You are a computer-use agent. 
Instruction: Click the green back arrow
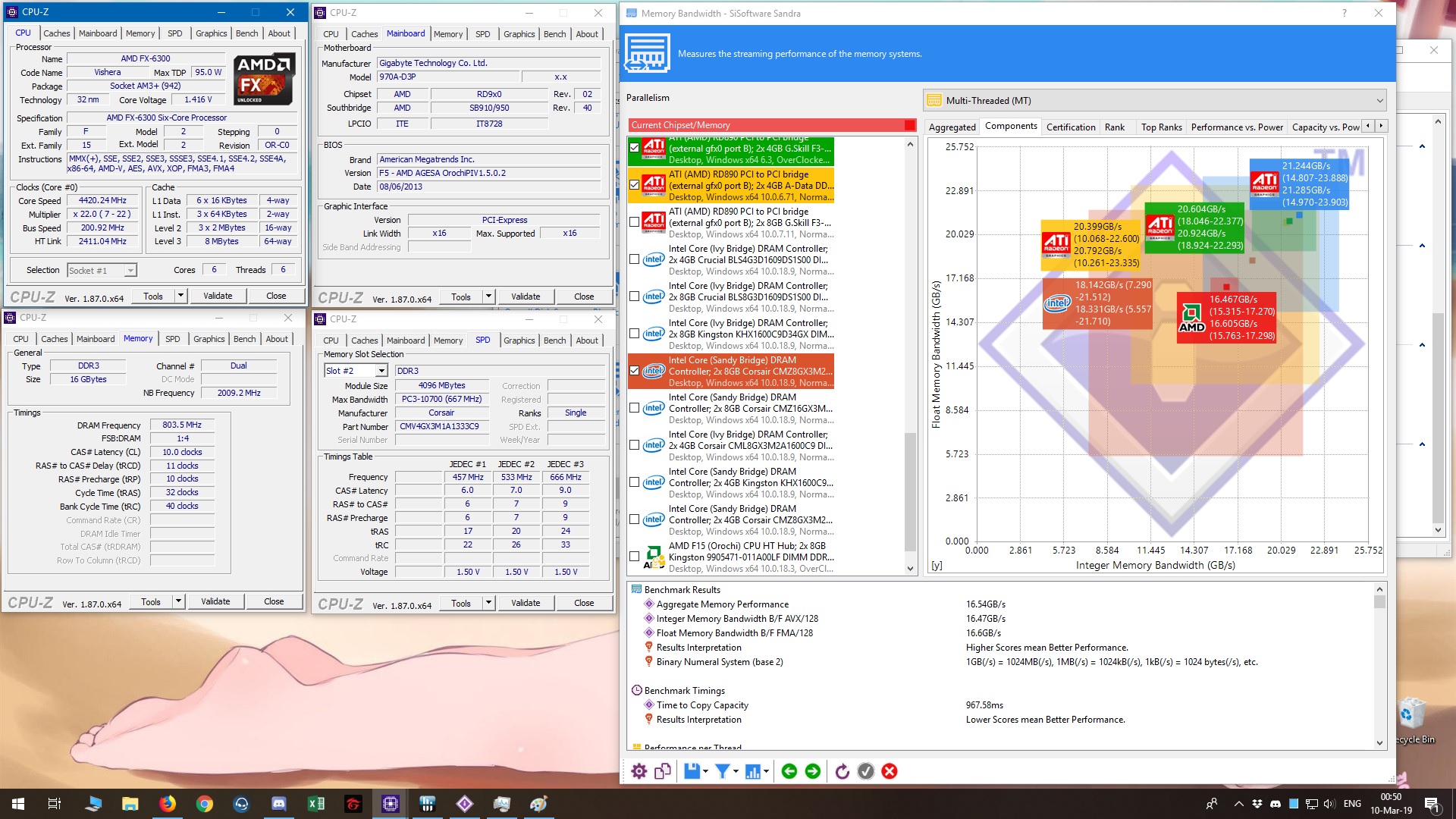(789, 771)
